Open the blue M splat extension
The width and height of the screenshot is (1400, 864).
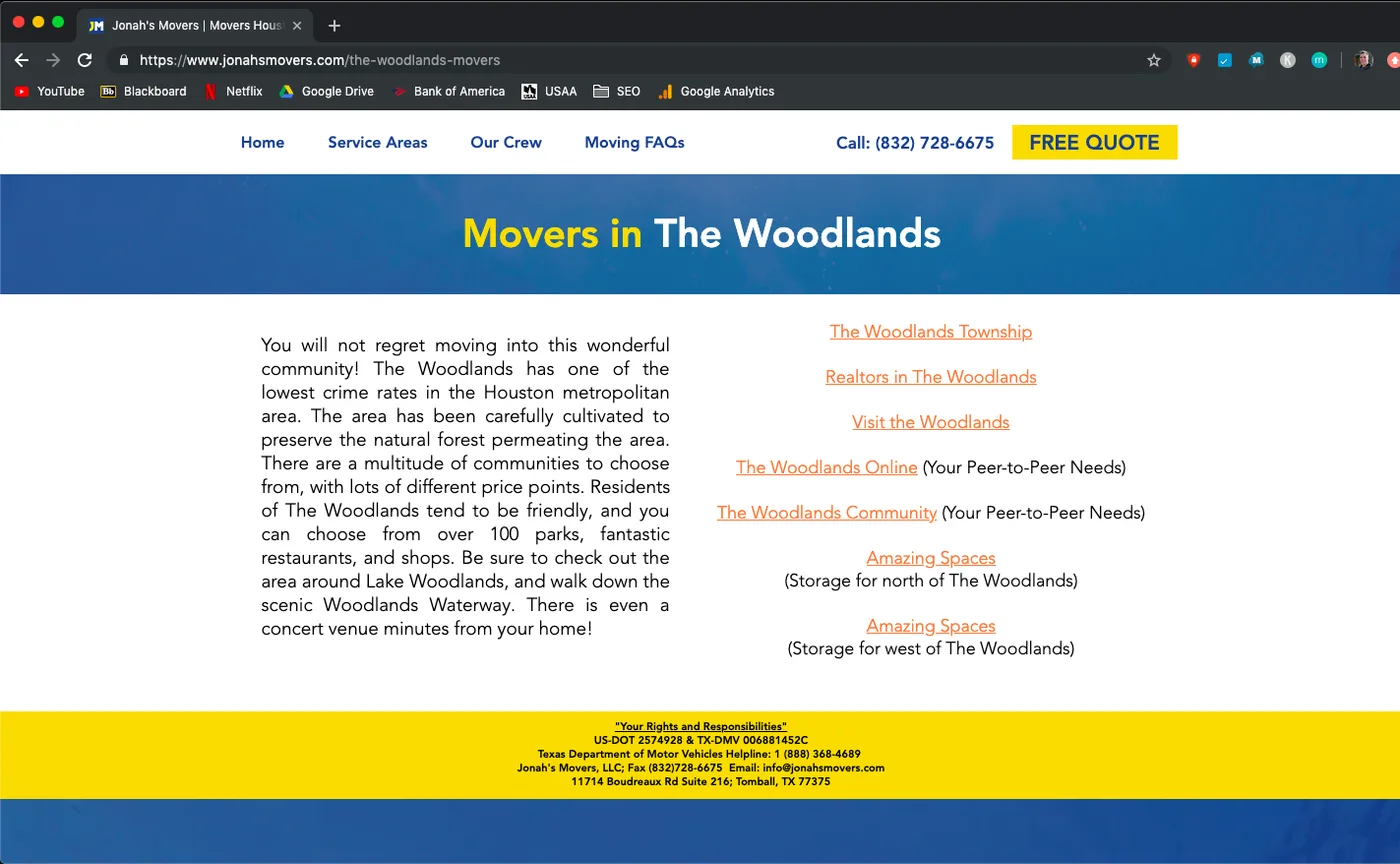tap(1256, 60)
